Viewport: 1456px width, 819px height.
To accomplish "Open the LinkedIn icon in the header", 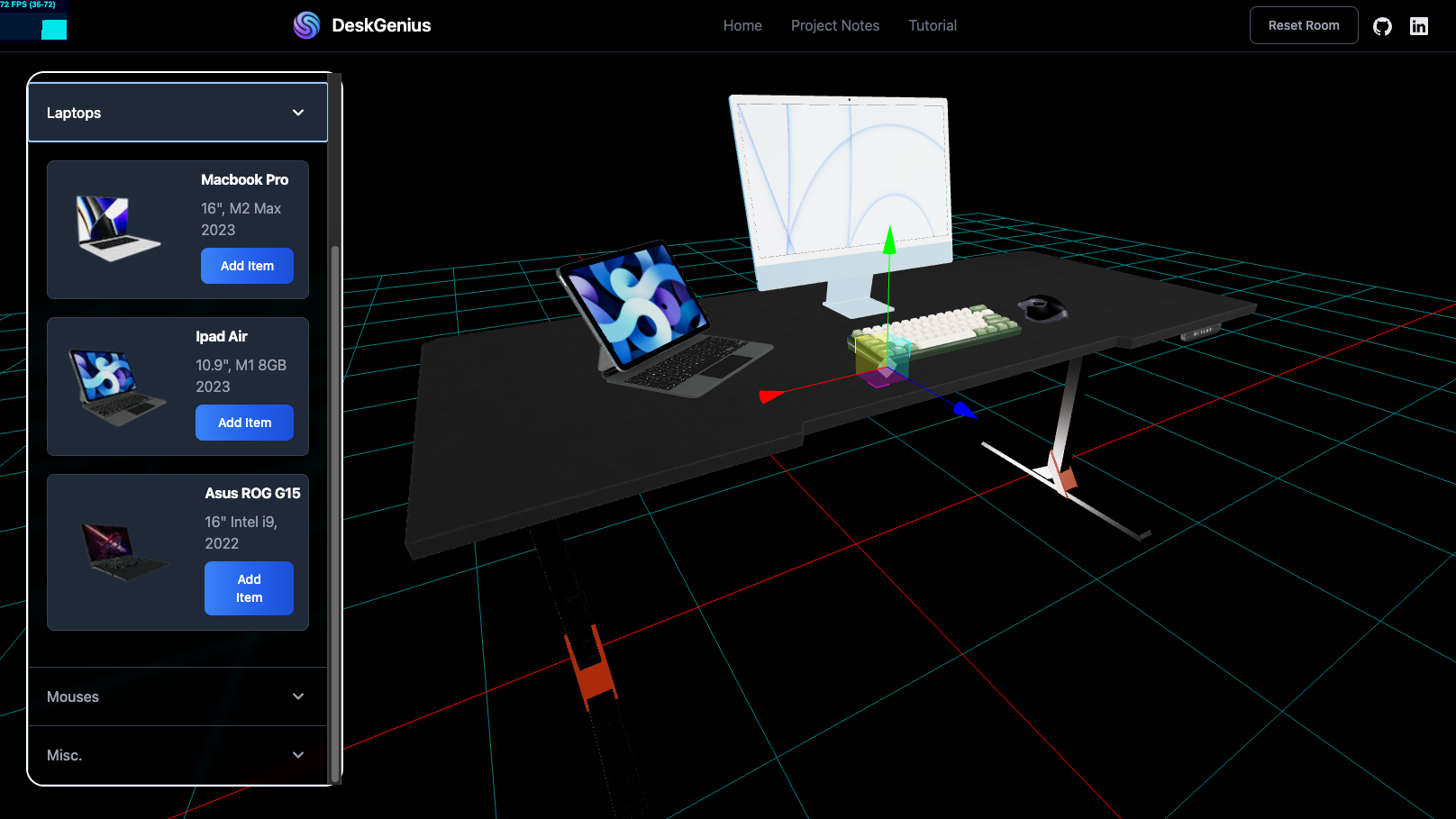I will point(1419,26).
